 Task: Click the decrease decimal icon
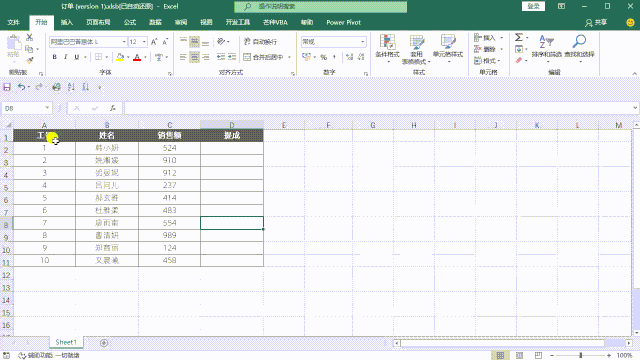tap(361, 57)
